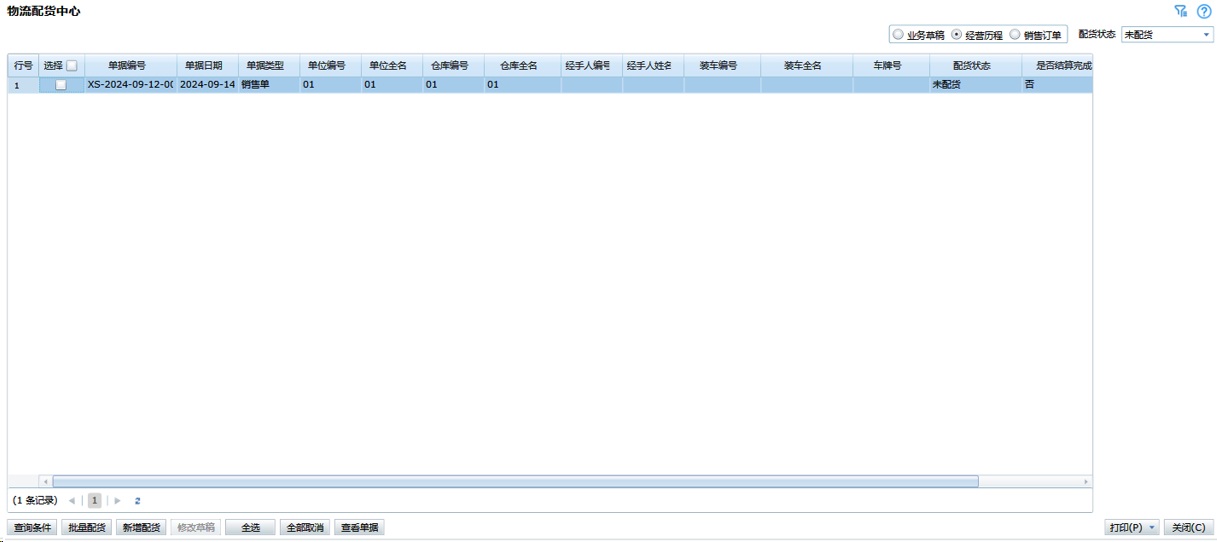Screen dimensions: 1217x542
Task: Click horizontal scrollbar right arrow
Action: tap(1086, 481)
